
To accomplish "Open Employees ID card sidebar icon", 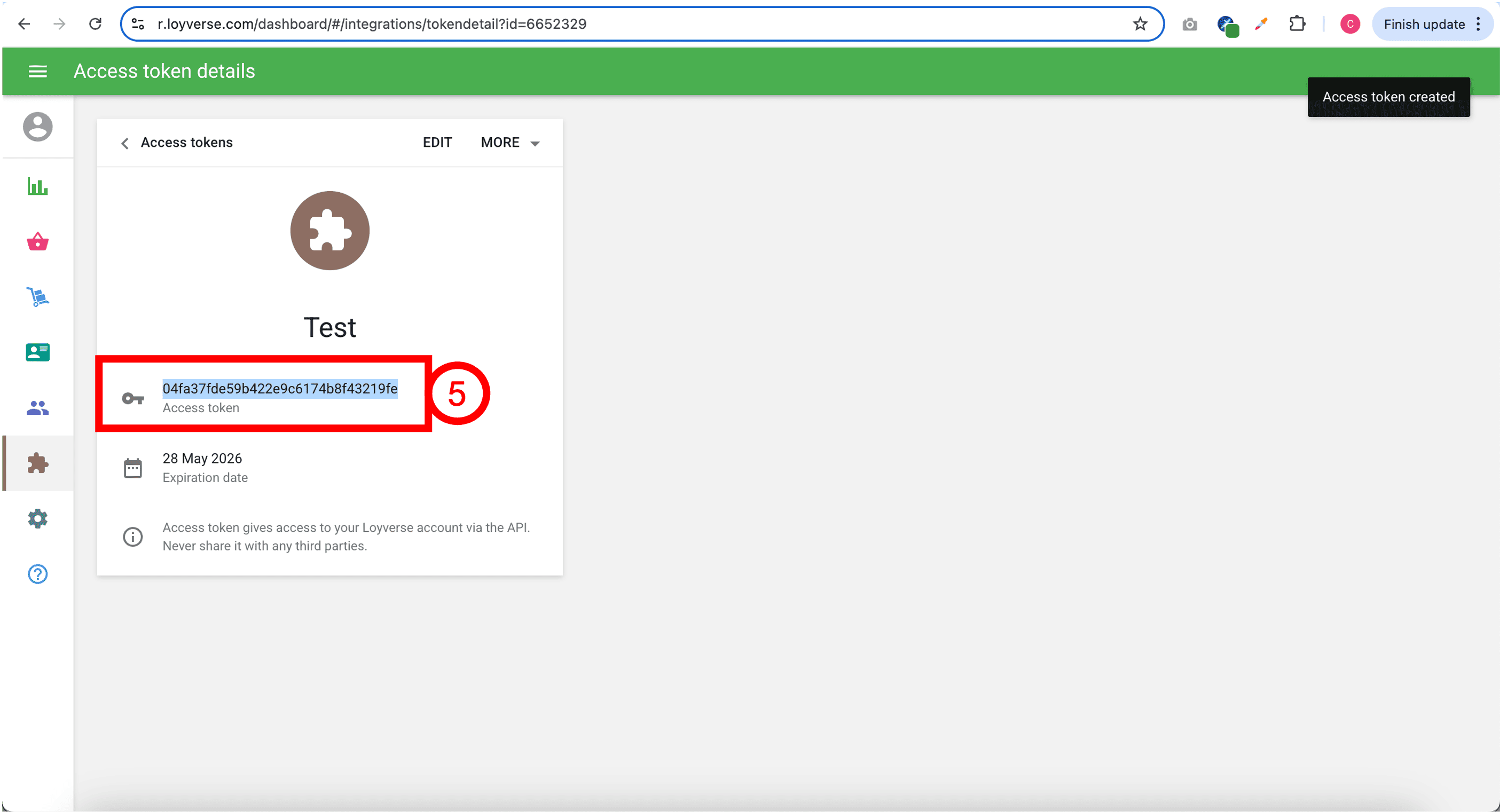I will (x=38, y=352).
